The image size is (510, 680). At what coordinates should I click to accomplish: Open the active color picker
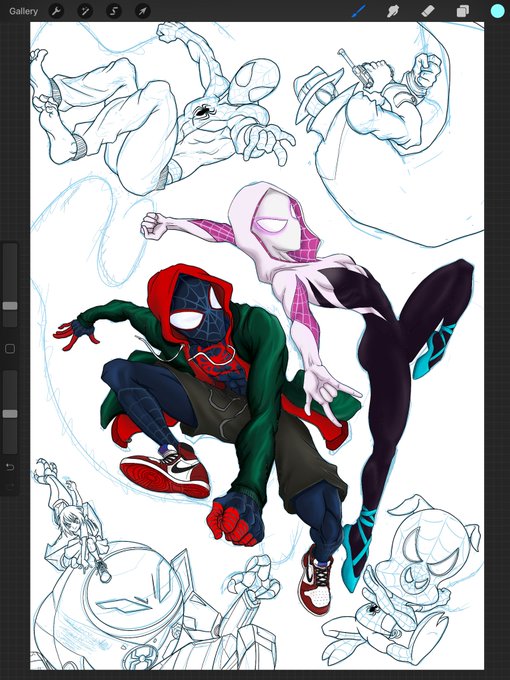pos(497,11)
